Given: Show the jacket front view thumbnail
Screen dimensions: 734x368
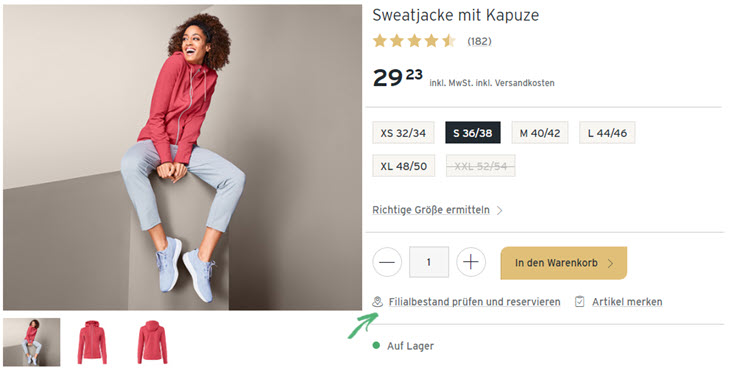Looking at the screenshot, I should tap(92, 342).
